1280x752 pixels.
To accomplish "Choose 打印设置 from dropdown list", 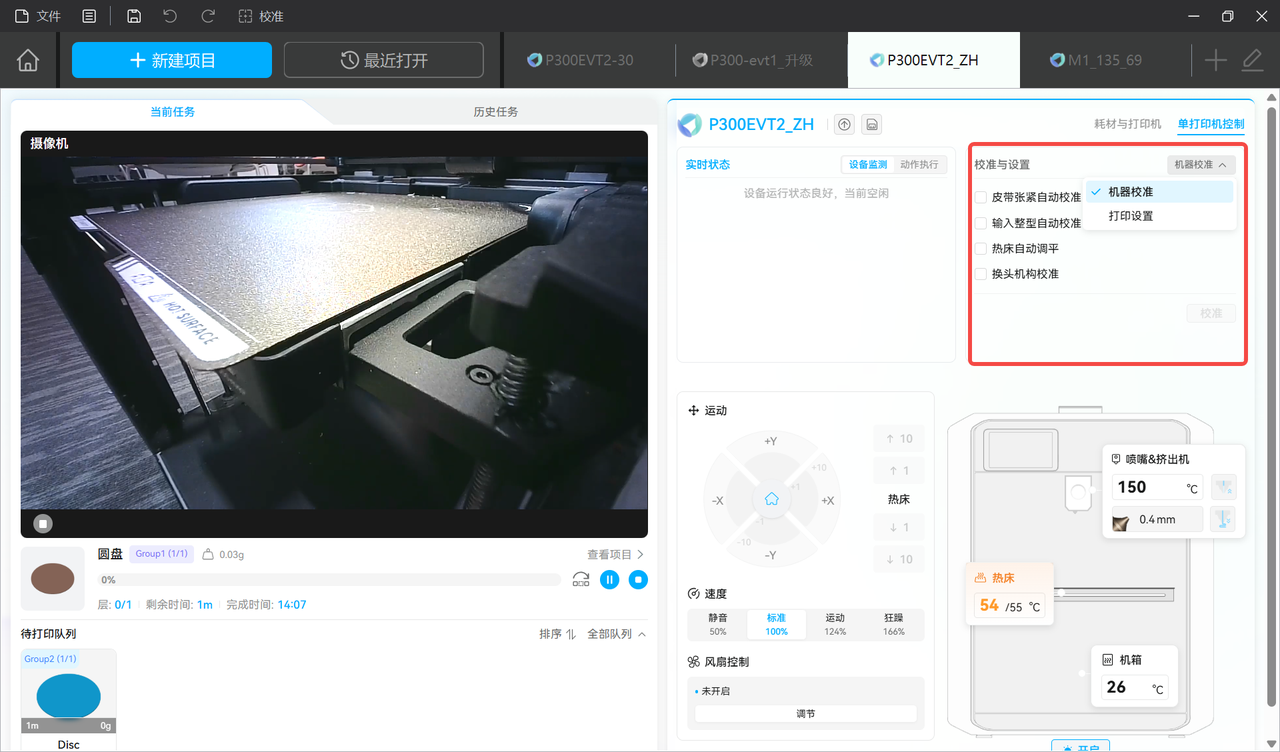I will 1160,216.
